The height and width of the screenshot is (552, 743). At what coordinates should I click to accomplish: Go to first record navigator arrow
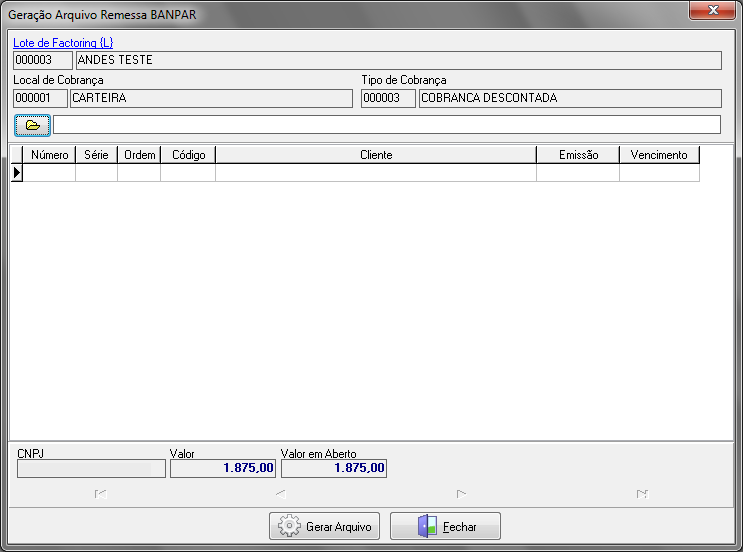click(100, 494)
